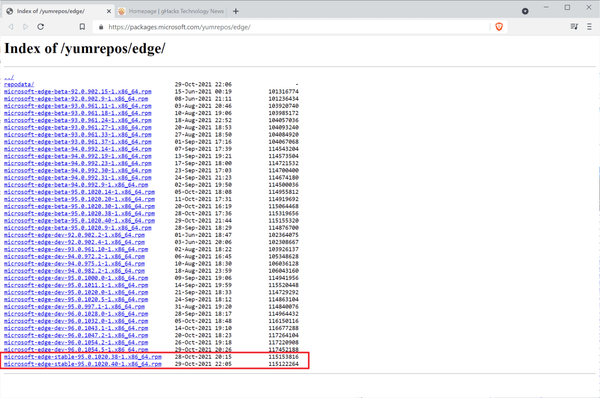
Task: Click microsoft-edge-beta-94.0.992.14-1 rpm link
Action: point(78,149)
